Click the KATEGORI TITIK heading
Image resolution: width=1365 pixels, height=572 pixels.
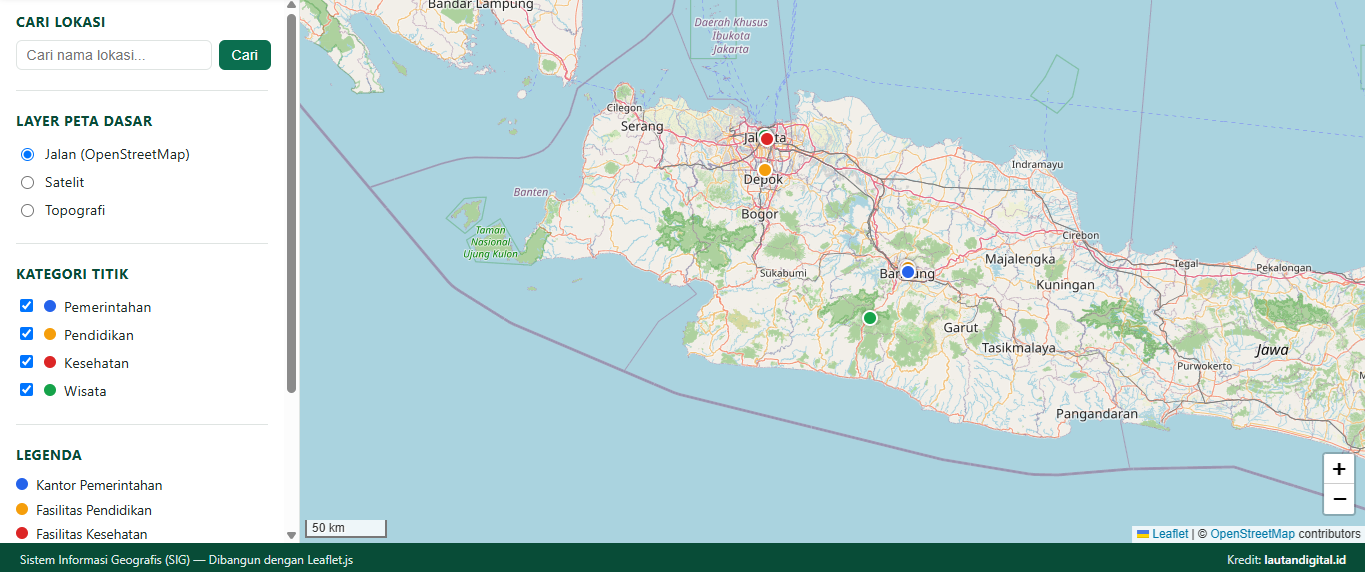pyautogui.click(x=72, y=274)
